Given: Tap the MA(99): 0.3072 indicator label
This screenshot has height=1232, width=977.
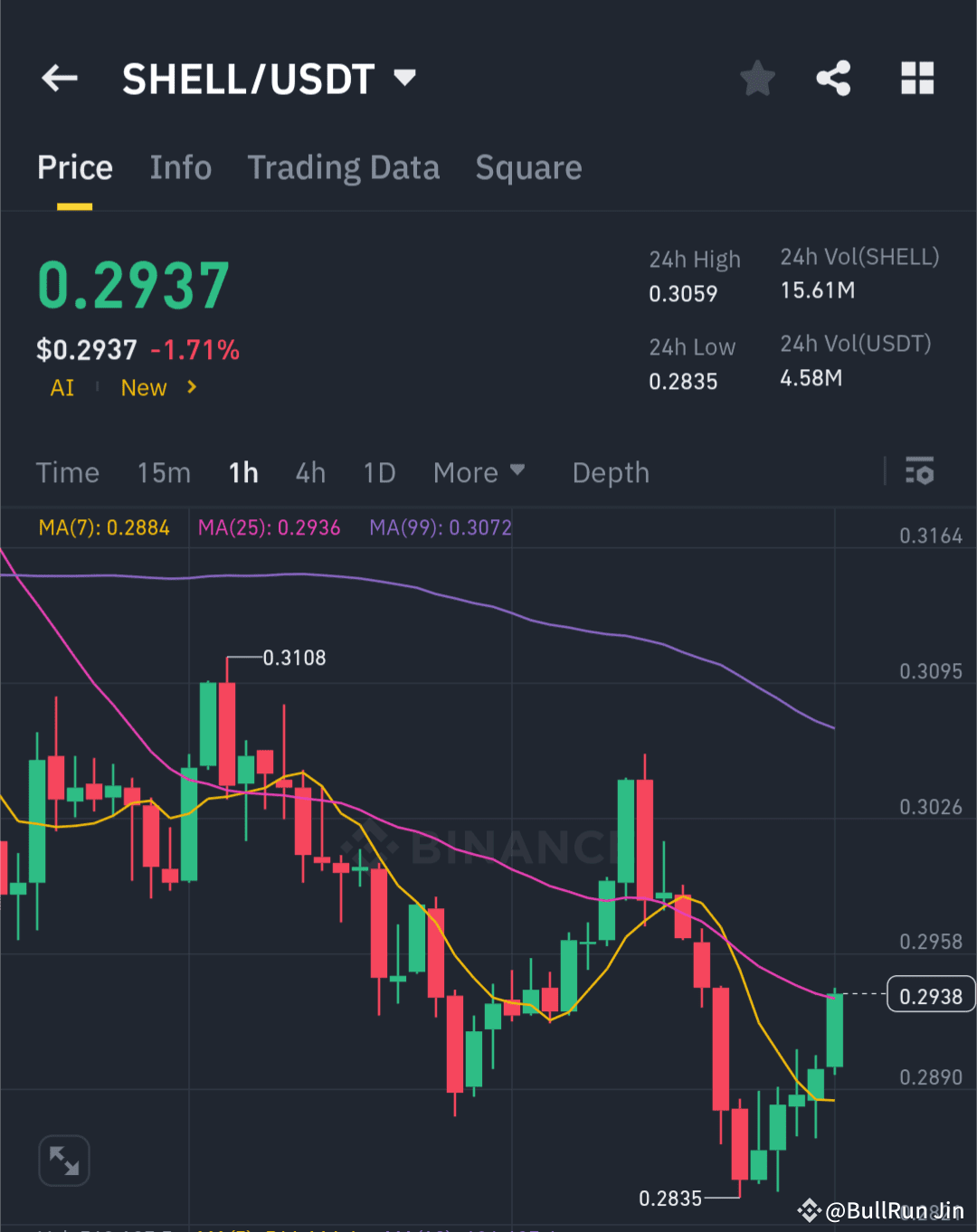Looking at the screenshot, I should coord(441,527).
